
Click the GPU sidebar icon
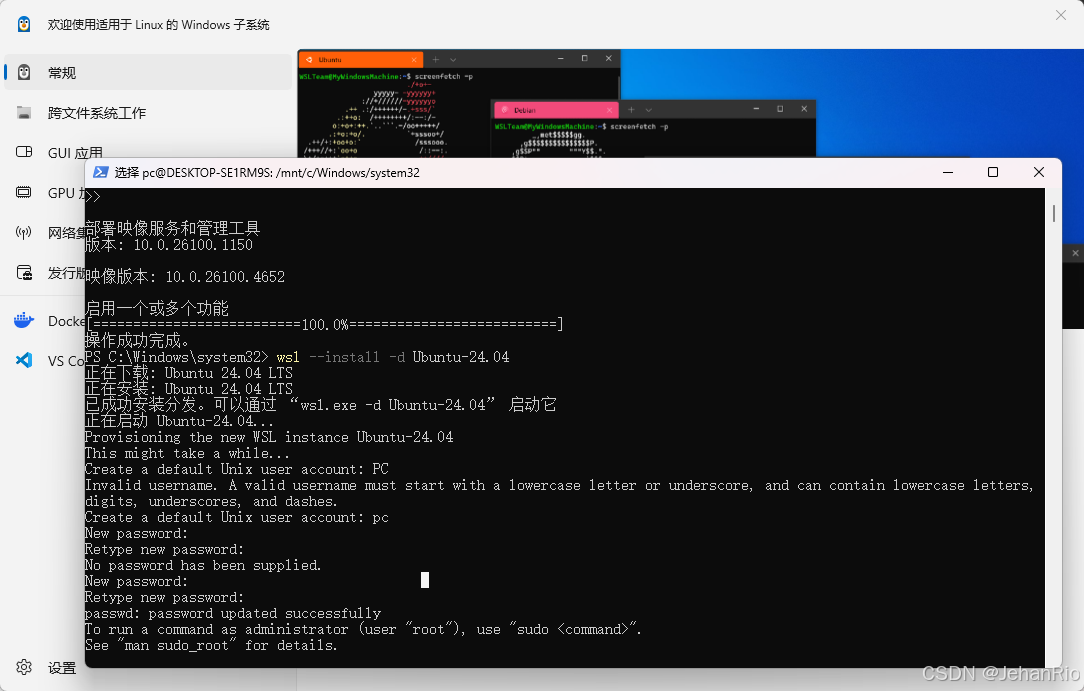(24, 192)
